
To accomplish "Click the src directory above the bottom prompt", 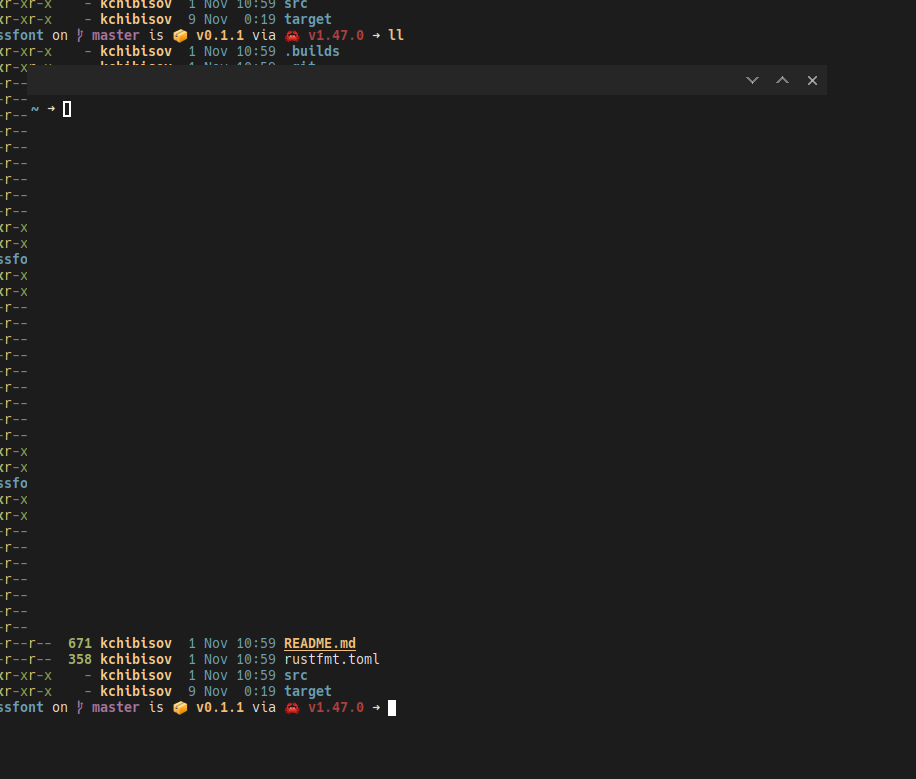I will point(296,676).
